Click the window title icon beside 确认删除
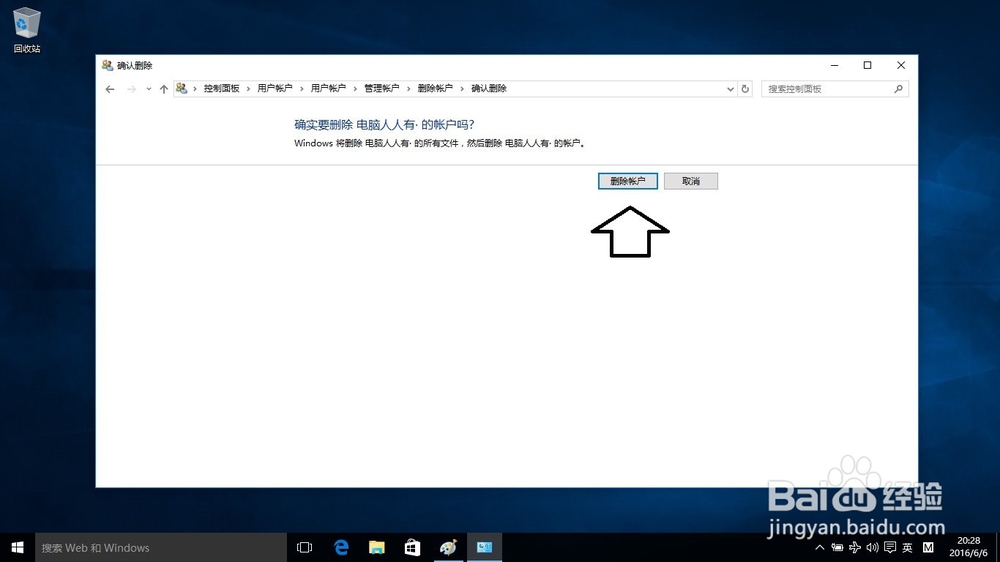 pos(107,65)
